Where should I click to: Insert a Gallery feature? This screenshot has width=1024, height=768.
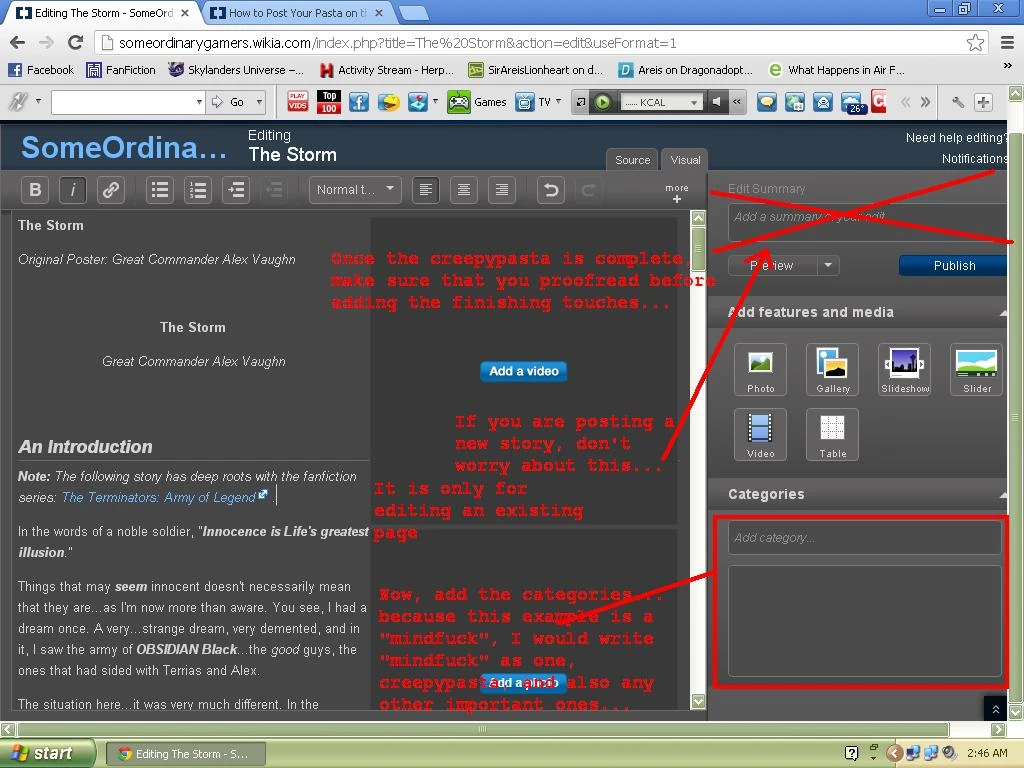(833, 370)
